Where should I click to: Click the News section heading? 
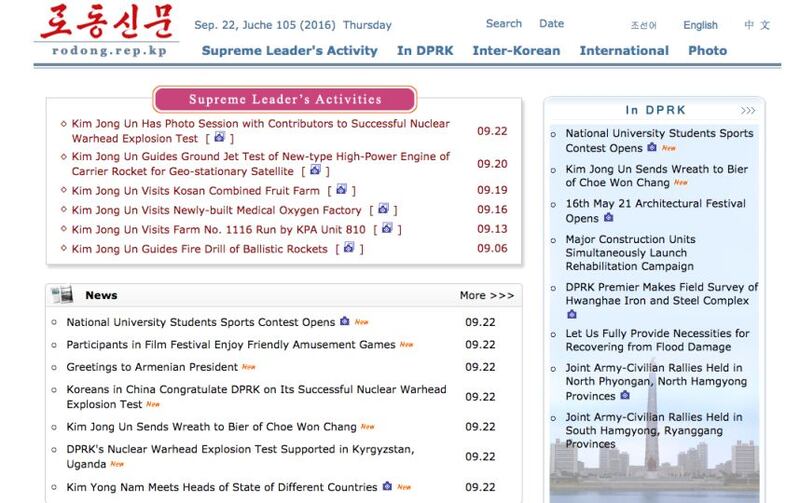click(x=101, y=295)
